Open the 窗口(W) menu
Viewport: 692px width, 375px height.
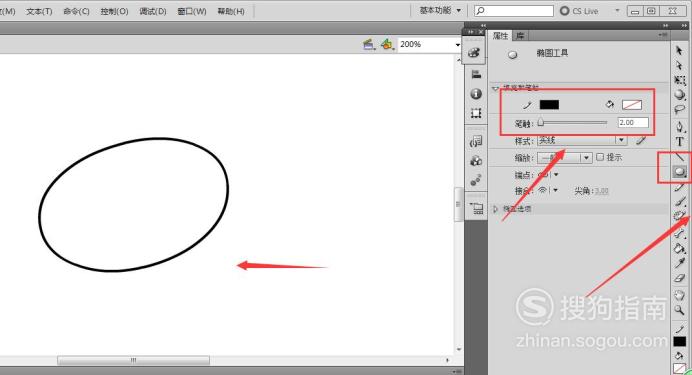click(x=192, y=11)
